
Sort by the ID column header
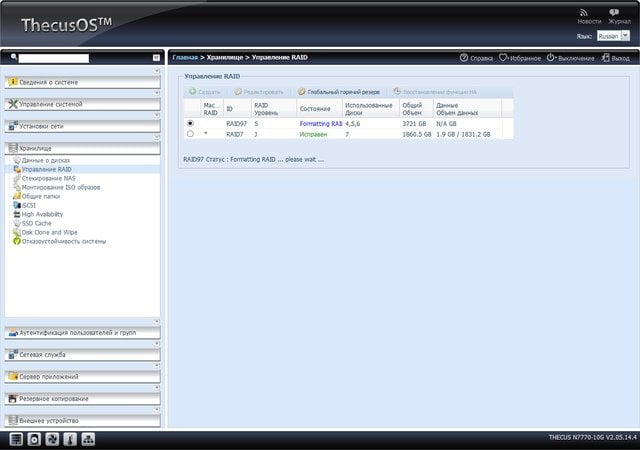pyautogui.click(x=237, y=109)
